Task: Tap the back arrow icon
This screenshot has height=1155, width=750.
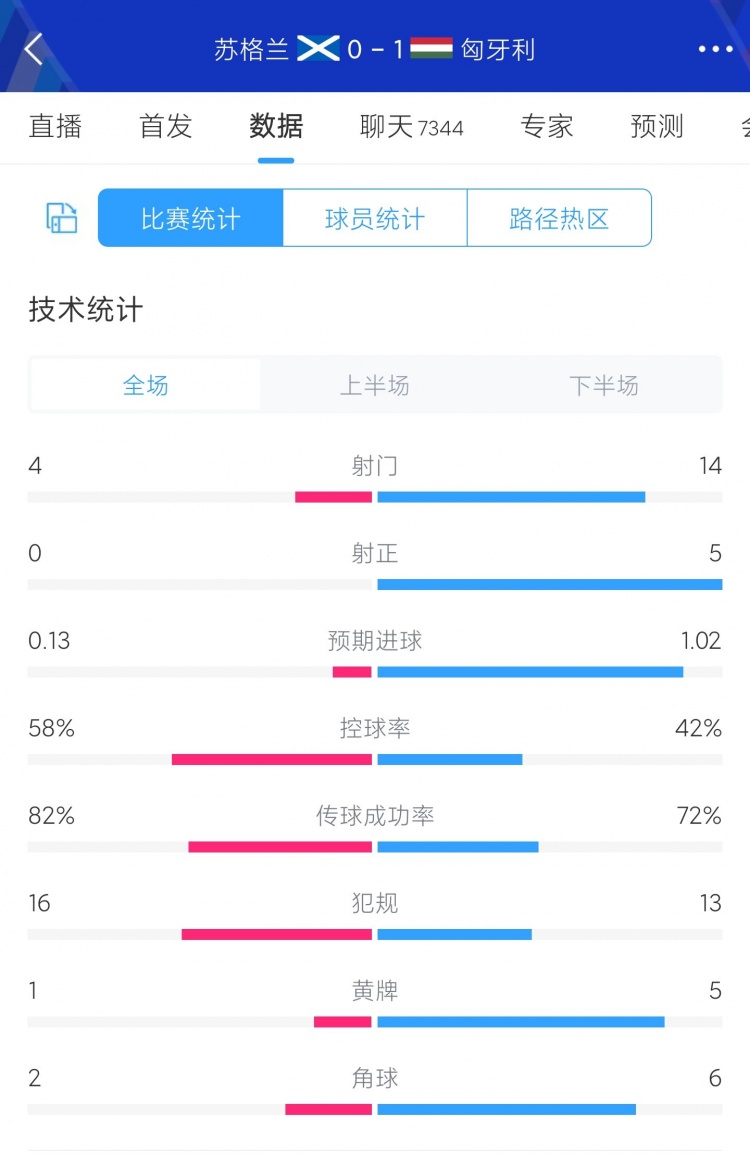Action: (34, 48)
